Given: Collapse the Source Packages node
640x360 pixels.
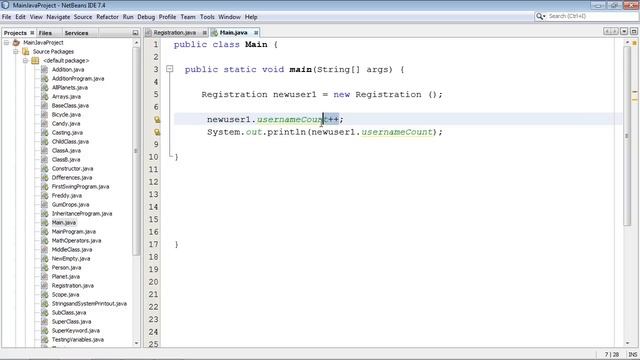Looking at the screenshot, I should coord(16,51).
